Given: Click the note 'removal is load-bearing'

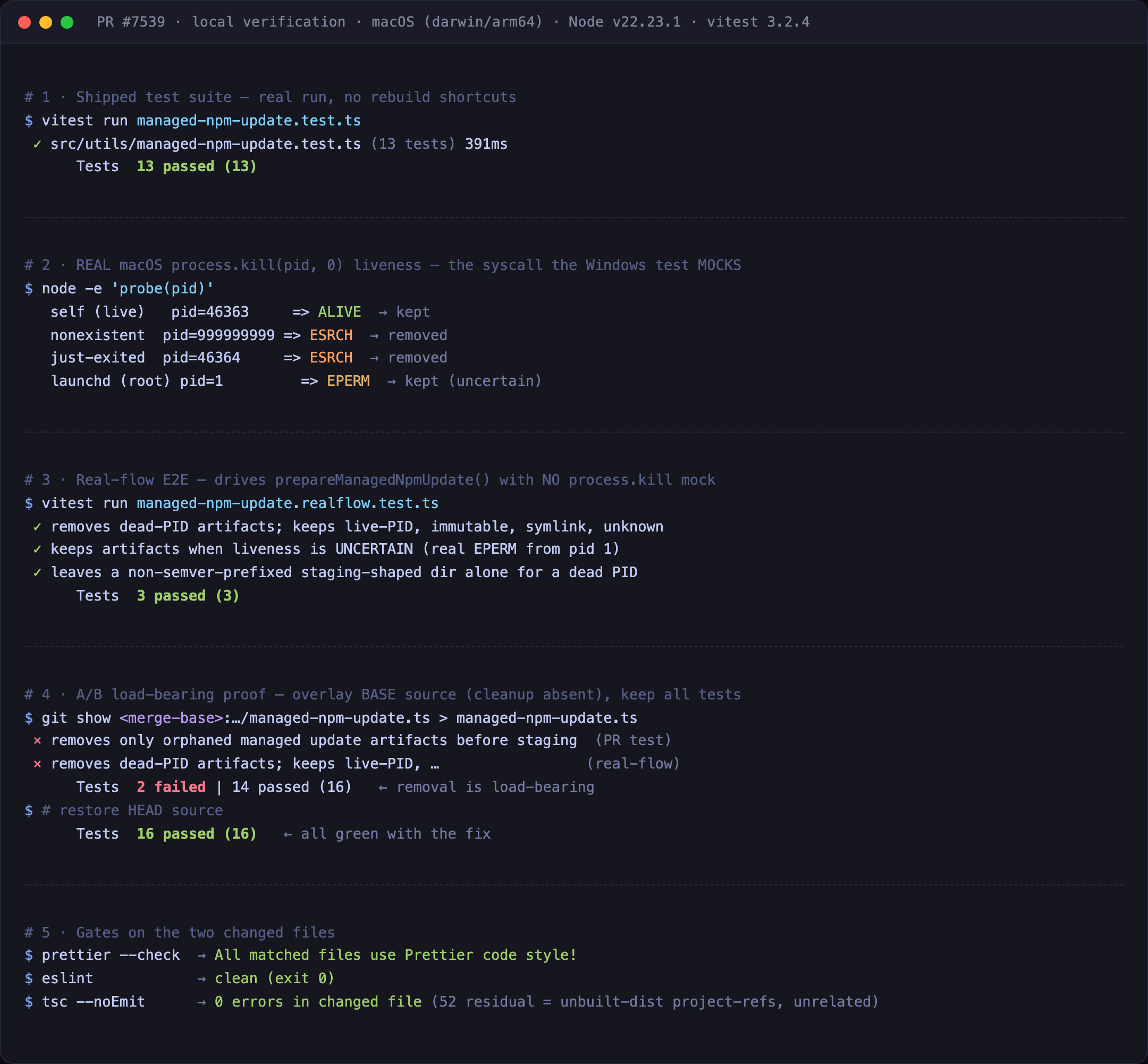Looking at the screenshot, I should point(495,787).
